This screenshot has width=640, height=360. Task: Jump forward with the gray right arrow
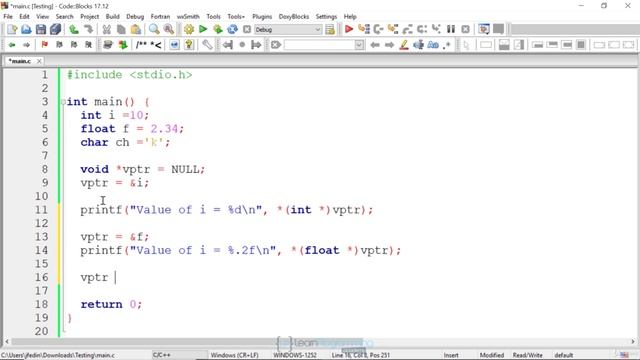coord(27,45)
